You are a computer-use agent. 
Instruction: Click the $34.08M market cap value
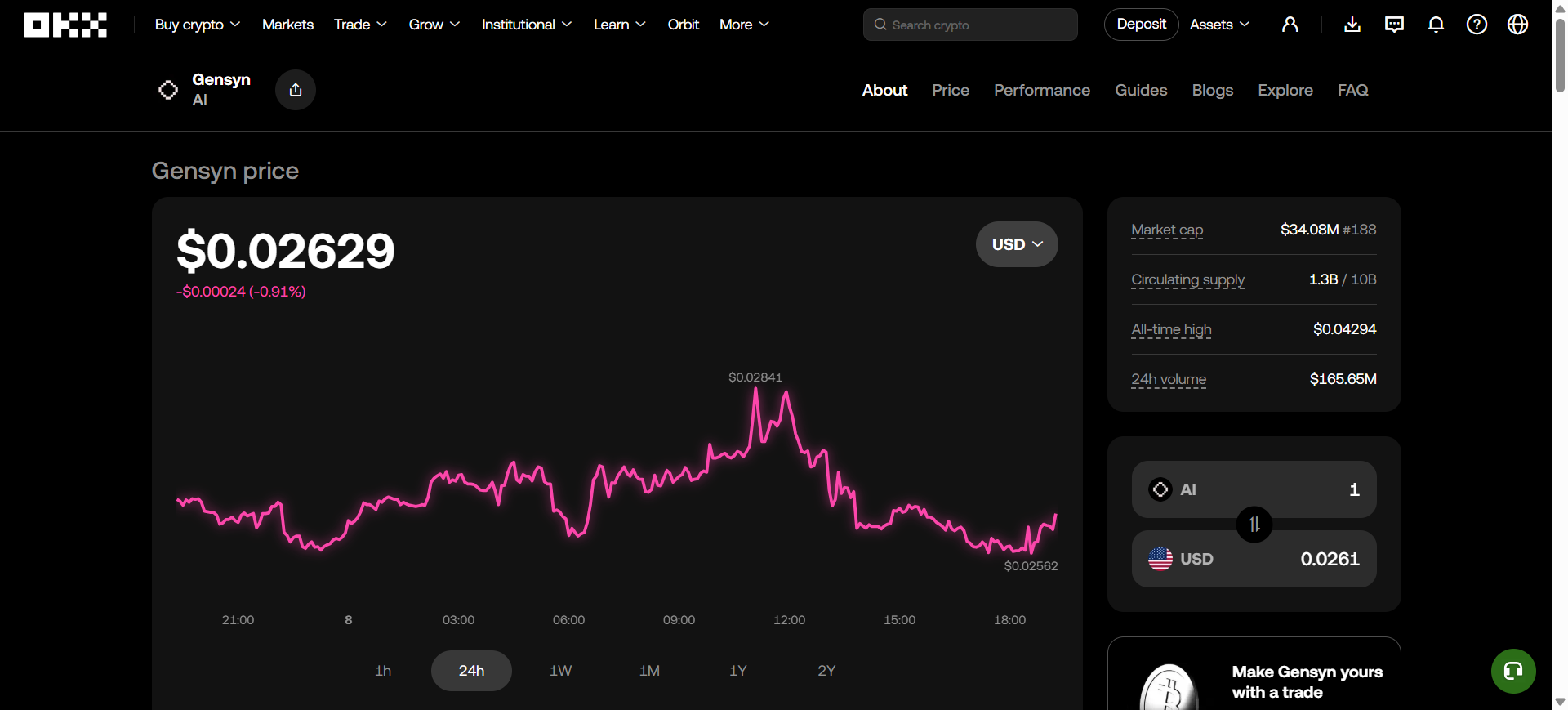[1310, 230]
